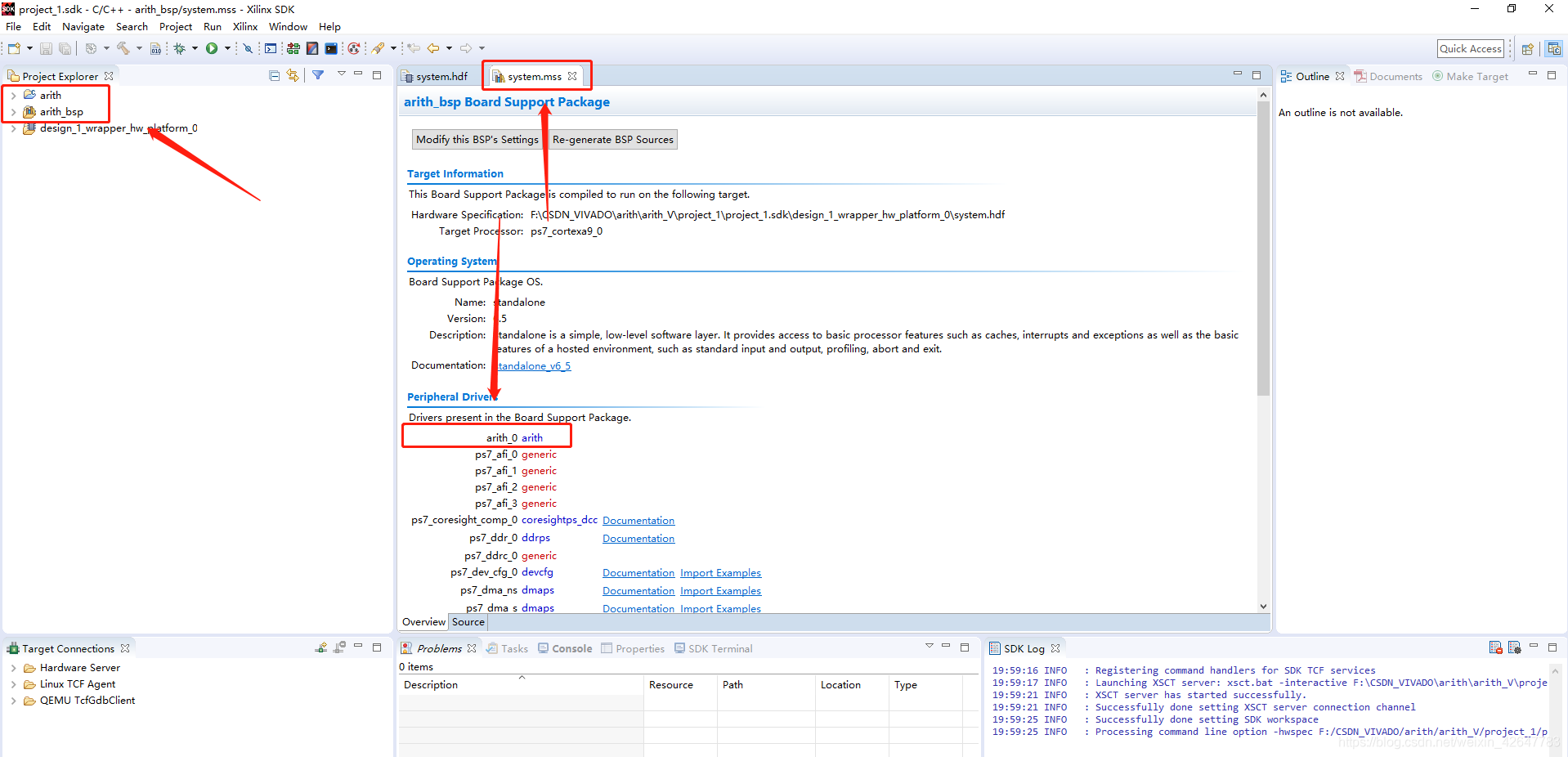Click the Resource column header
The image size is (1568, 757).
click(x=680, y=685)
